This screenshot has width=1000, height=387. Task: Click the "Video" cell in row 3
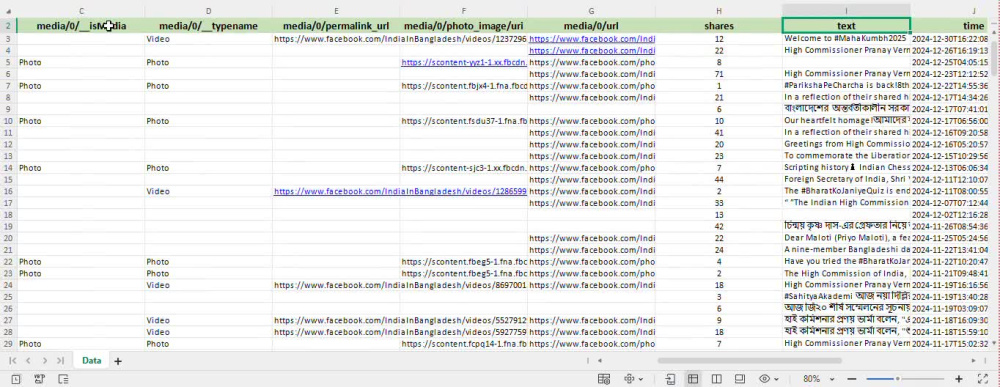click(x=209, y=39)
